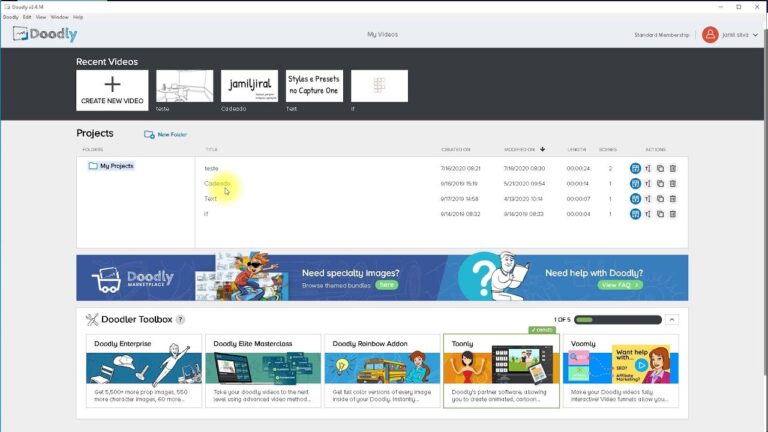Image resolution: width=768 pixels, height=432 pixels.
Task: Click the rename icon in the 'if' project row
Action: [648, 214]
